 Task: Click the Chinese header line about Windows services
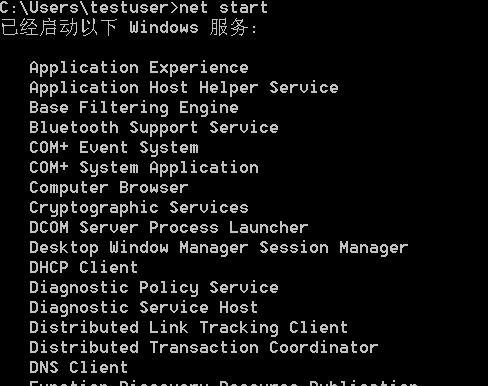pos(129,27)
